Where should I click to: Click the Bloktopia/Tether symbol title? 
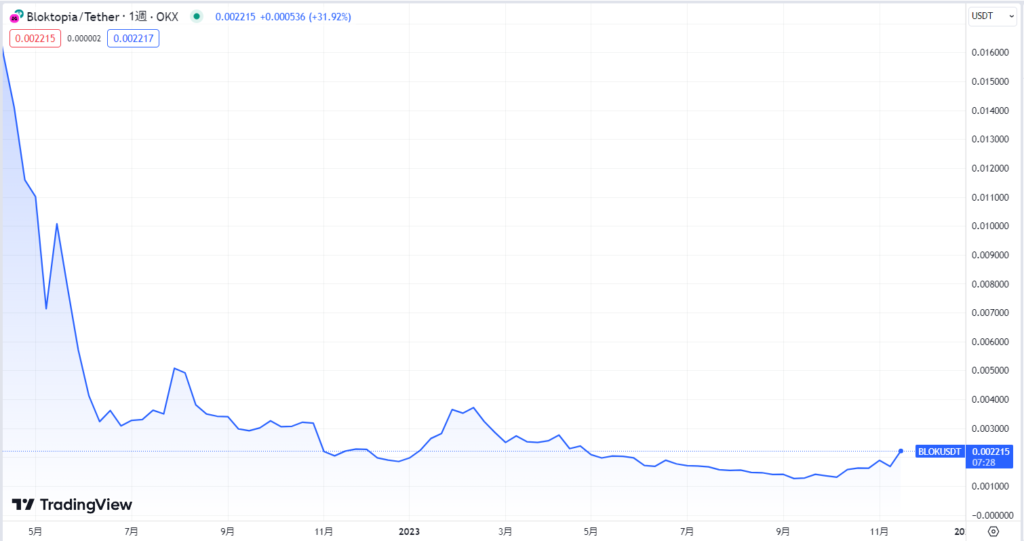(x=72, y=16)
